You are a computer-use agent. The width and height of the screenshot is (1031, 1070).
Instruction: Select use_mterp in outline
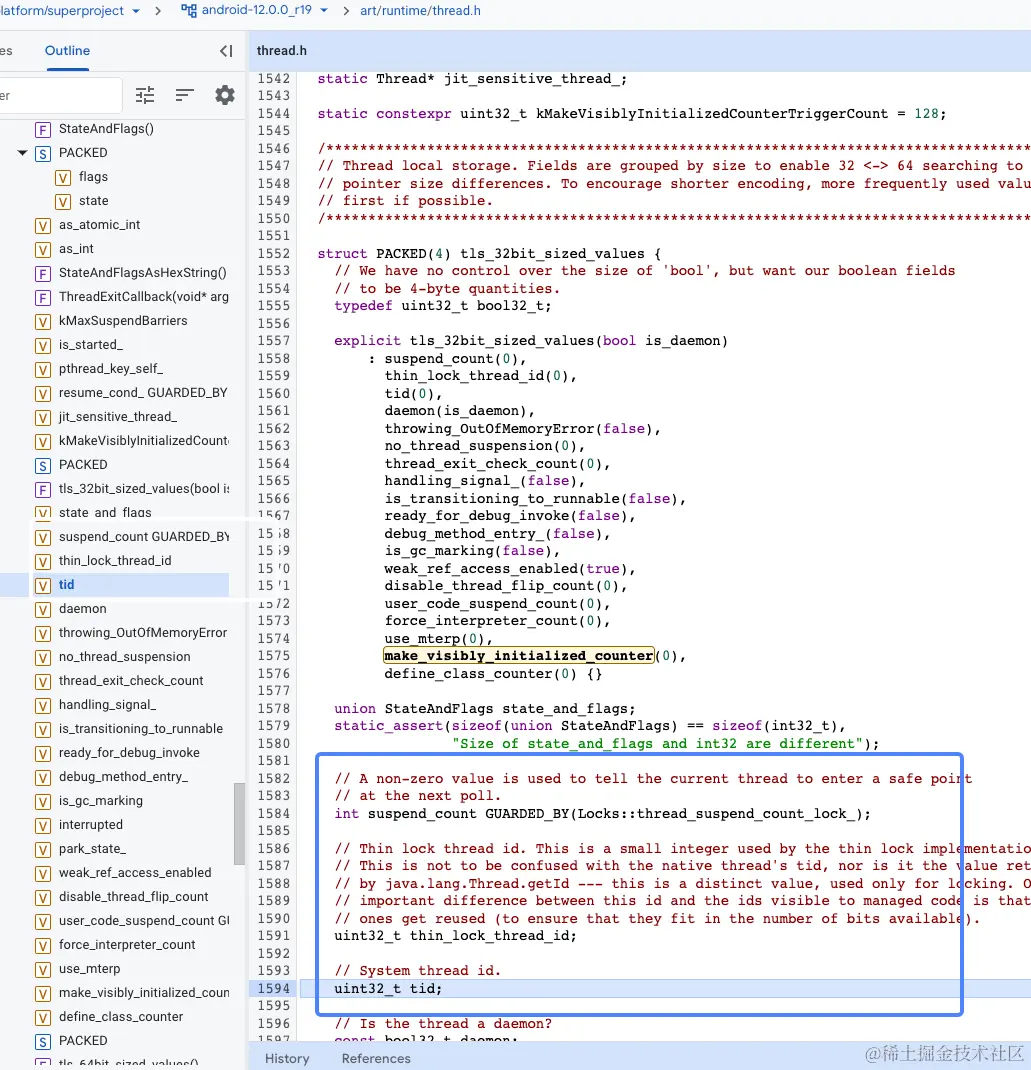click(89, 969)
